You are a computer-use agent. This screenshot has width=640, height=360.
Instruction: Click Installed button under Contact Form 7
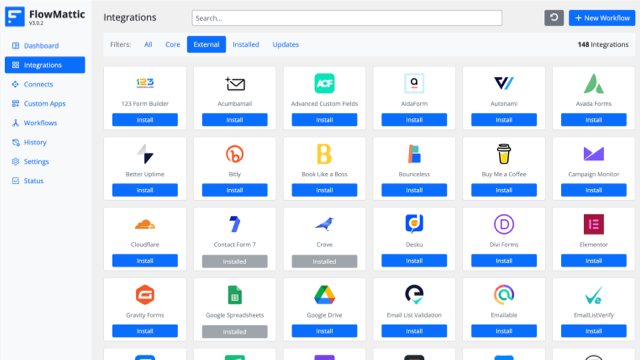[235, 261]
